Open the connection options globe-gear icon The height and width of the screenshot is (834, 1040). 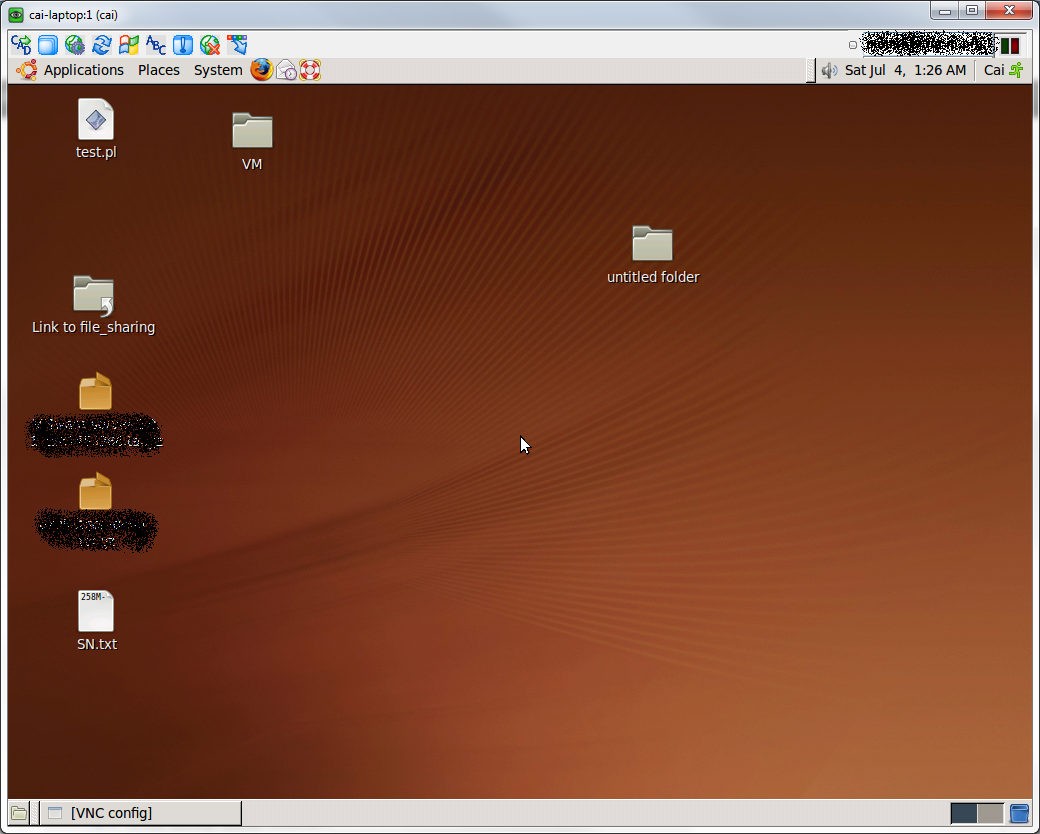click(x=75, y=45)
